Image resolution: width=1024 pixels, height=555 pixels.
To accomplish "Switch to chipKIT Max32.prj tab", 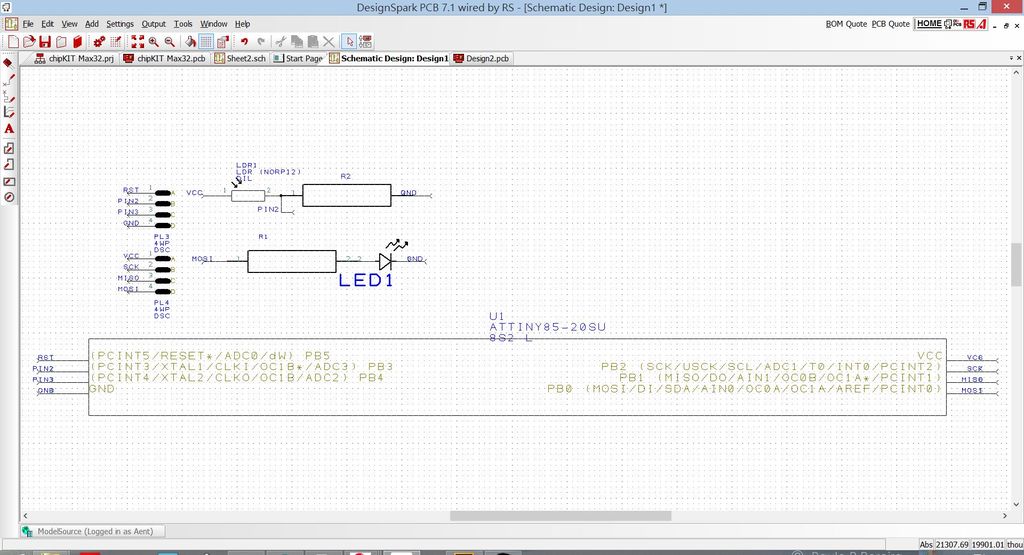I will point(75,58).
